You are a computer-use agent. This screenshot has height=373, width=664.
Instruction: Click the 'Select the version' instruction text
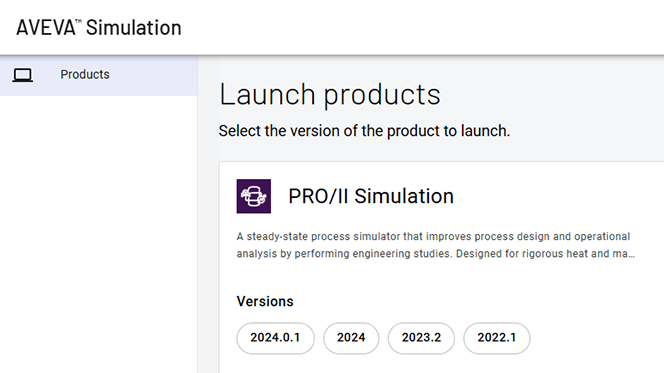(x=364, y=131)
